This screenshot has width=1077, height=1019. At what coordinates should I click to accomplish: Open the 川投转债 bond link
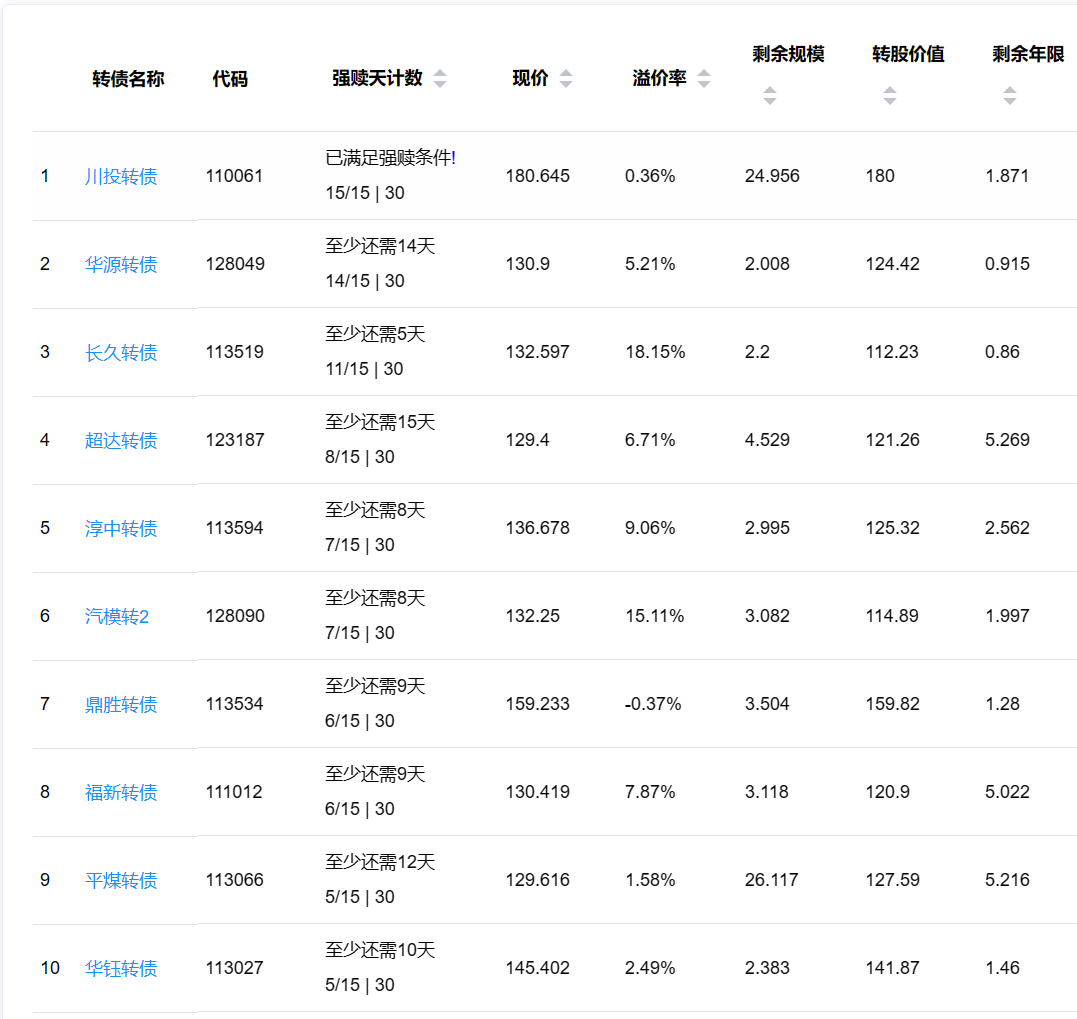coord(121,177)
